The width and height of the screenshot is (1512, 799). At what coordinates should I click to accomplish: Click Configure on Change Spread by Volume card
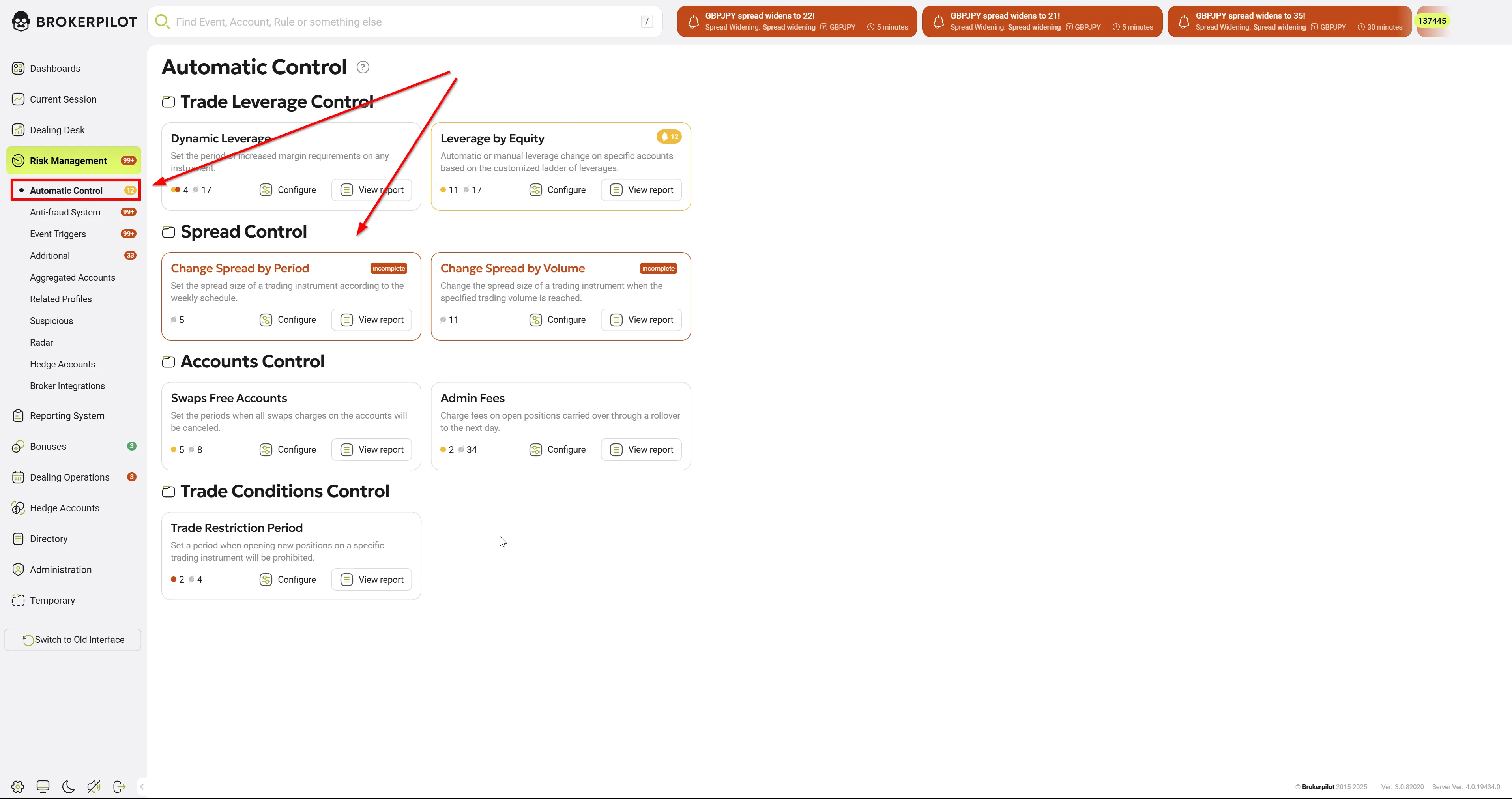click(558, 319)
